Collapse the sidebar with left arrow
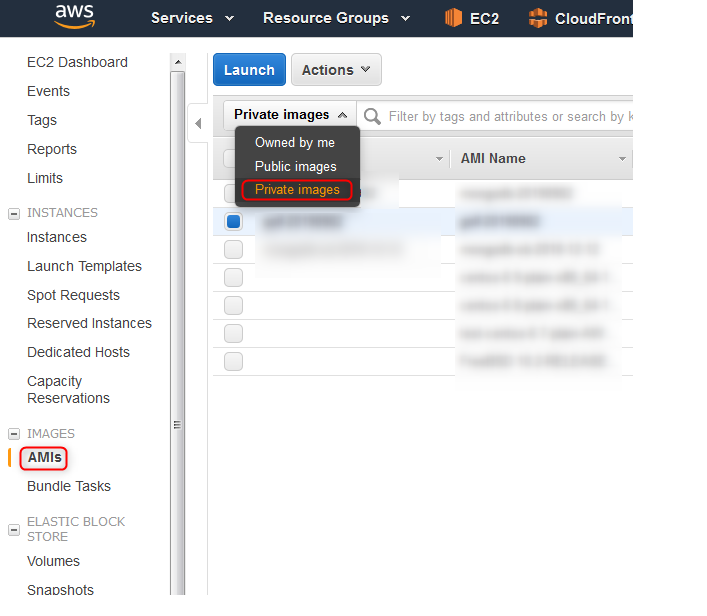 [198, 124]
